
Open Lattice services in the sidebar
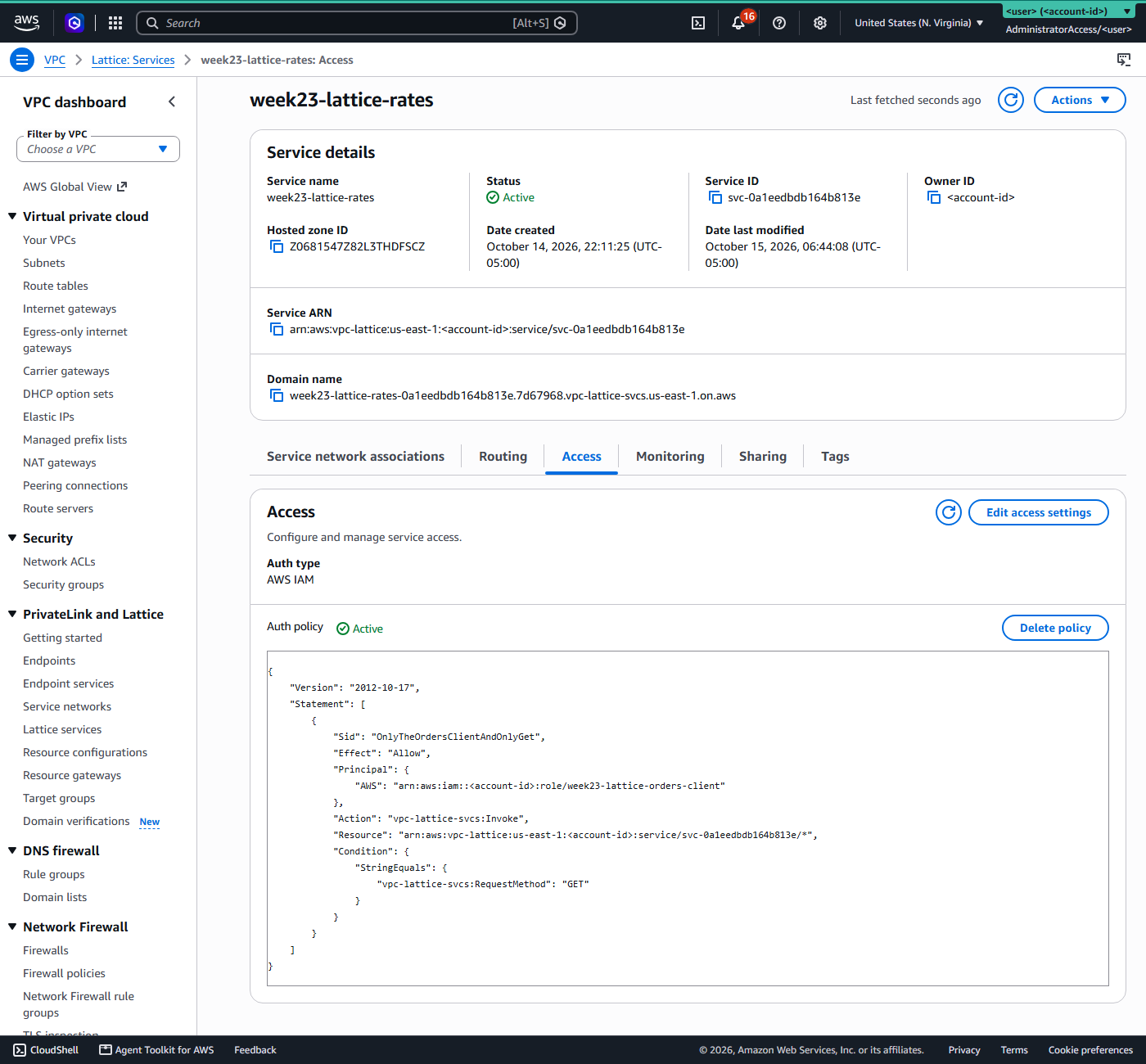pos(62,729)
